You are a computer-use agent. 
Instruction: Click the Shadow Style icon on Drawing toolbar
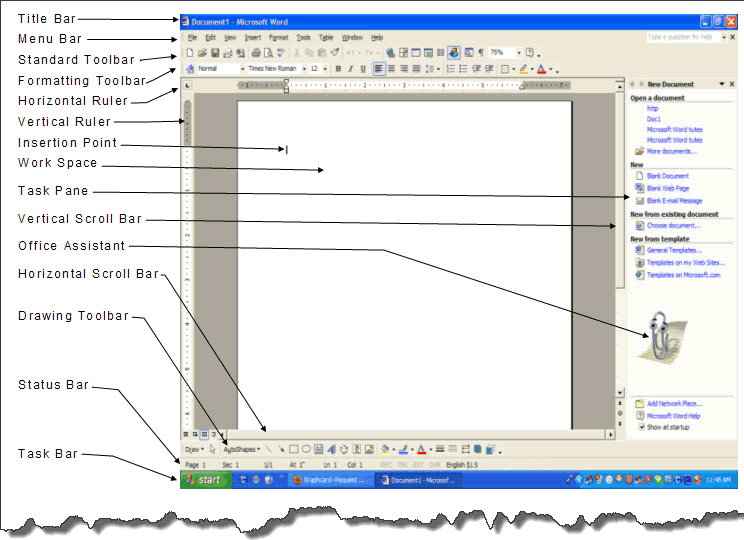point(478,449)
